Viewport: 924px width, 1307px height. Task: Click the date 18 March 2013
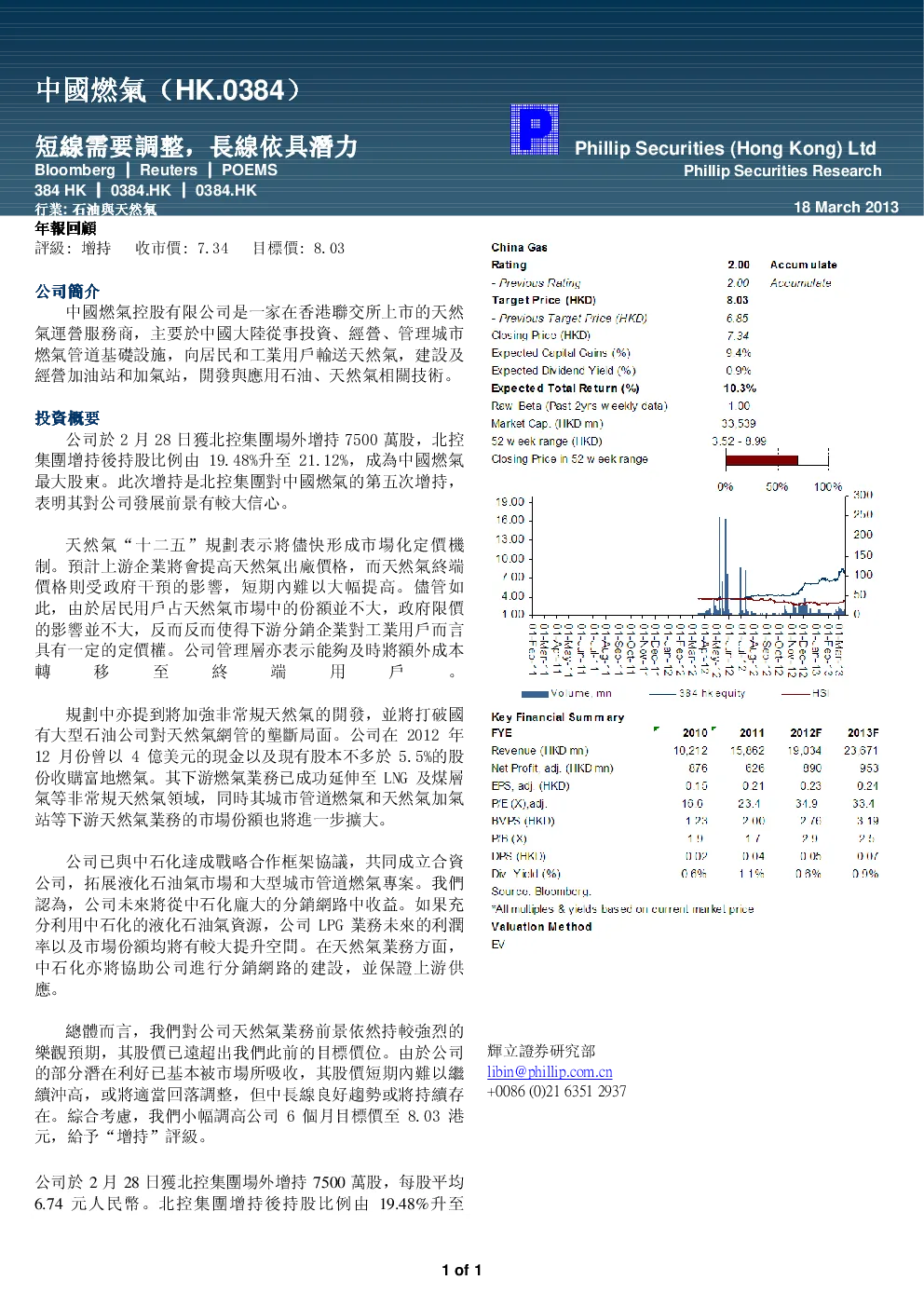tap(846, 207)
